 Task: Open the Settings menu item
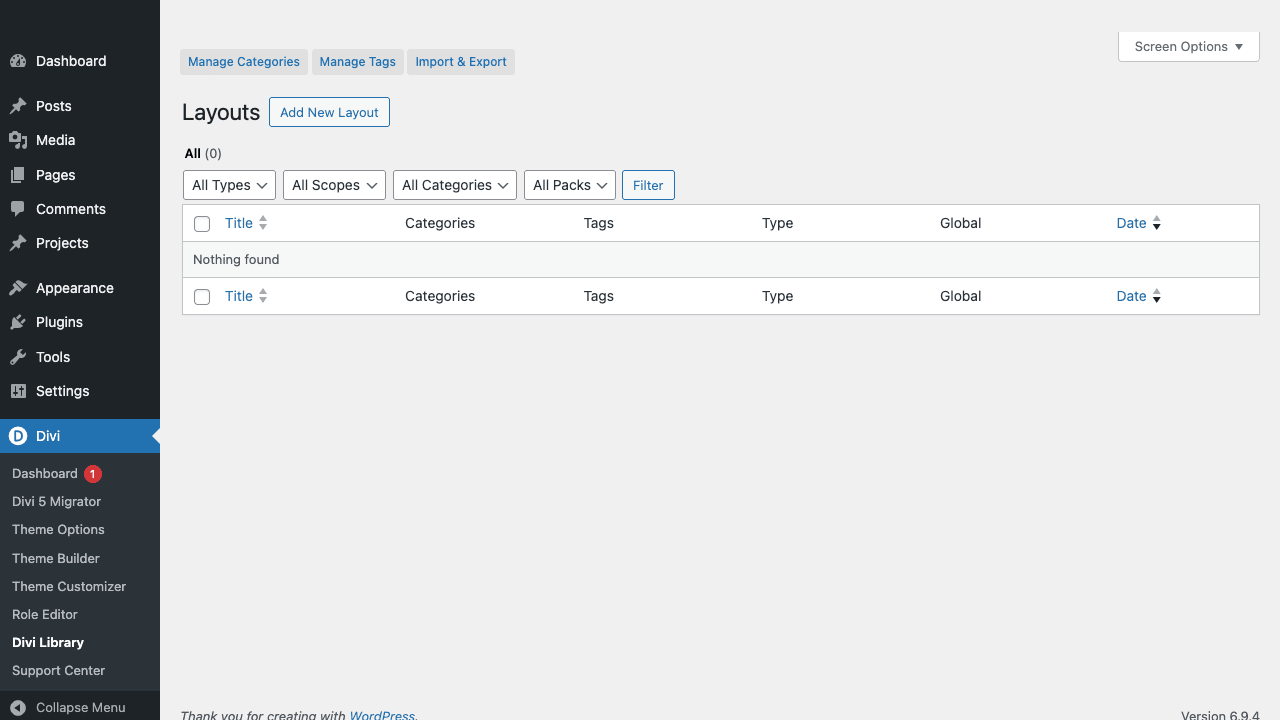[x=80, y=391]
